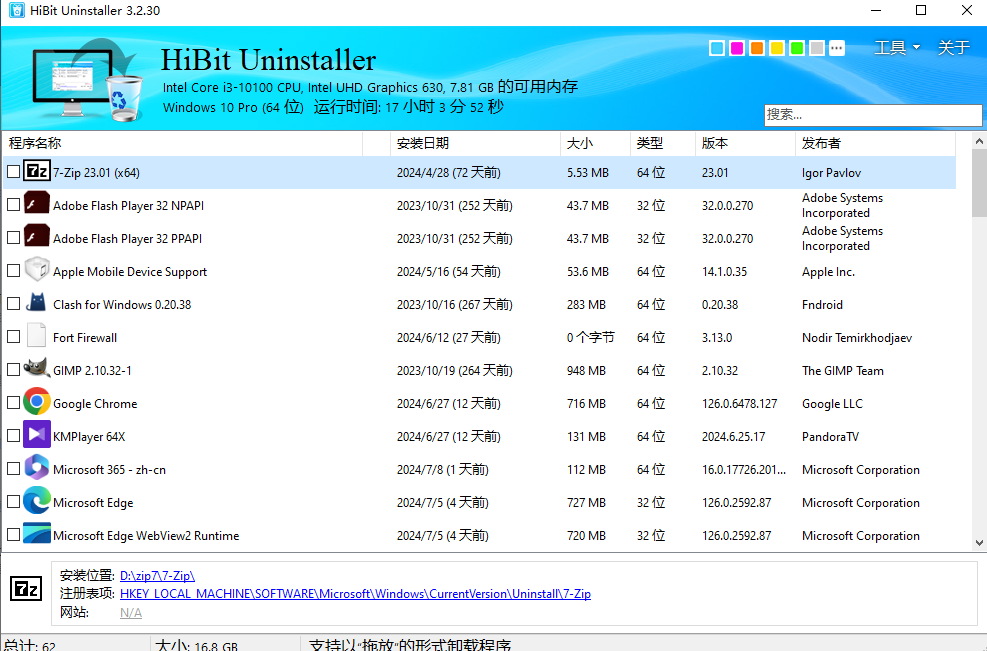Open the D:\zip7\7-Zip\ install location link
This screenshot has height=651, width=987.
click(157, 575)
